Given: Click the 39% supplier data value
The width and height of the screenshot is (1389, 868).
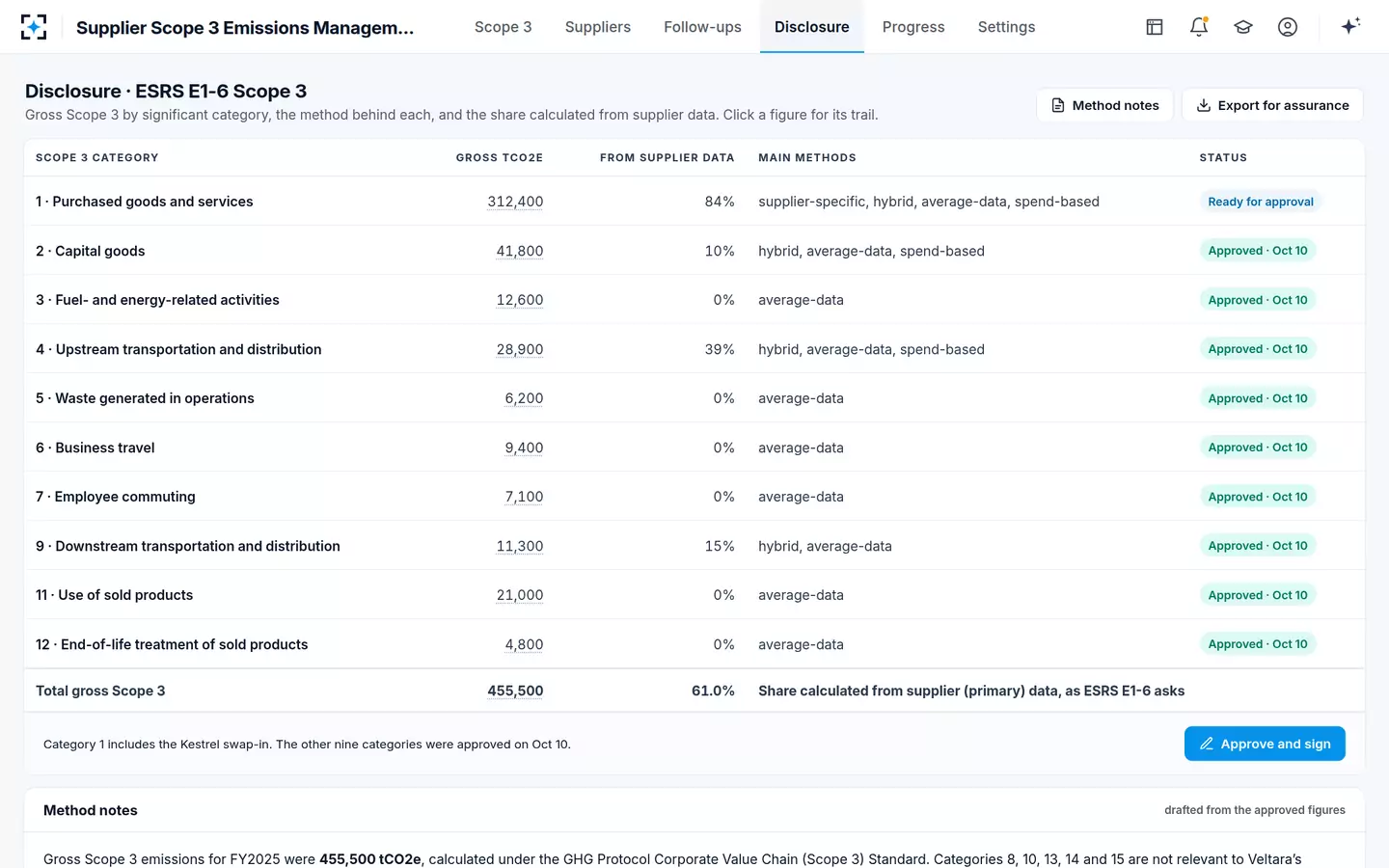Looking at the screenshot, I should 720,349.
